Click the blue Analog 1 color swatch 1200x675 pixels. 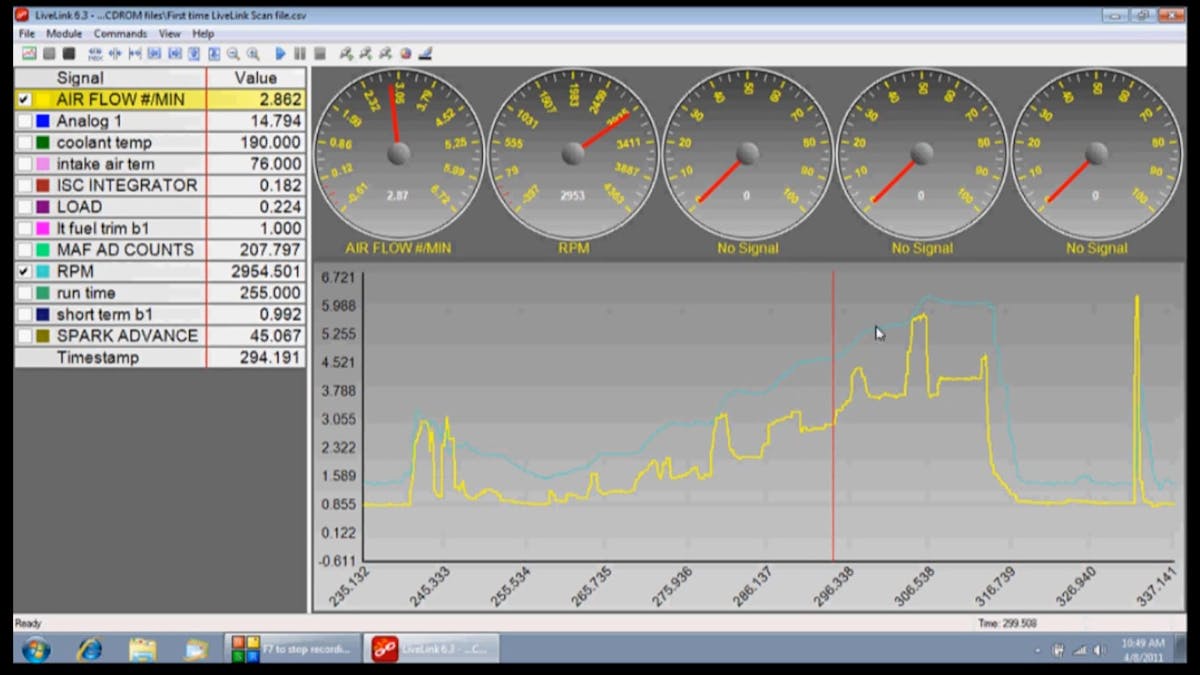42,122
